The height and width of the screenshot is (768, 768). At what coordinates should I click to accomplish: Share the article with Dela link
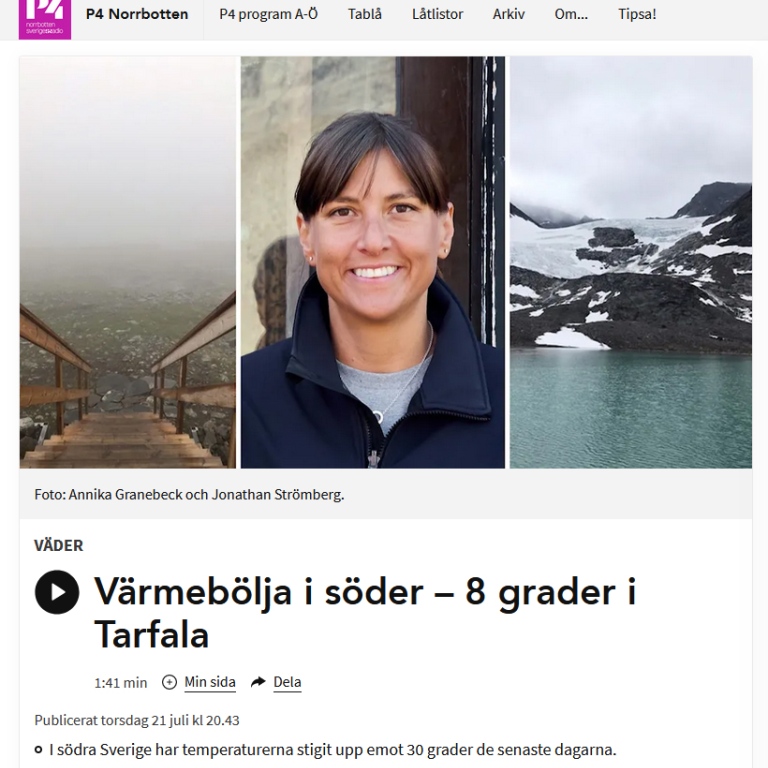287,682
